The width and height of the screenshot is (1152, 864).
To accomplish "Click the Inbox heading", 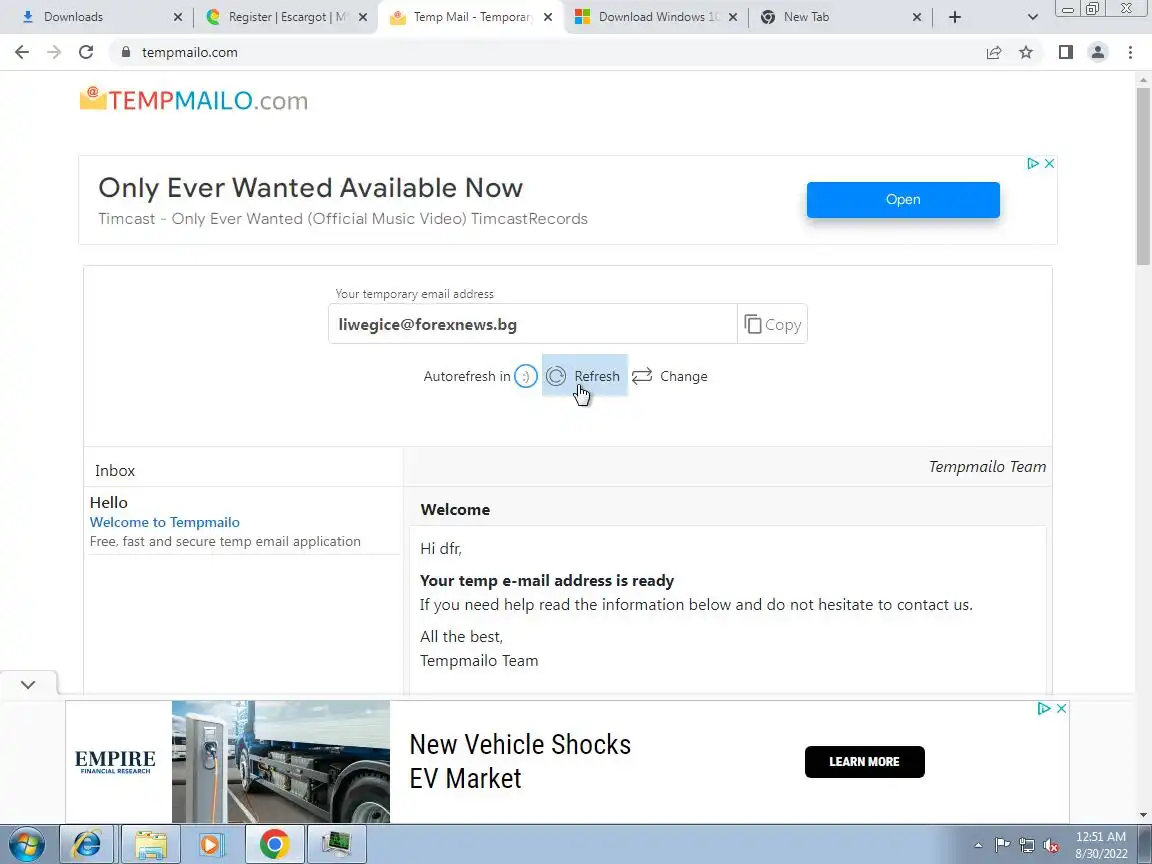I will [115, 471].
